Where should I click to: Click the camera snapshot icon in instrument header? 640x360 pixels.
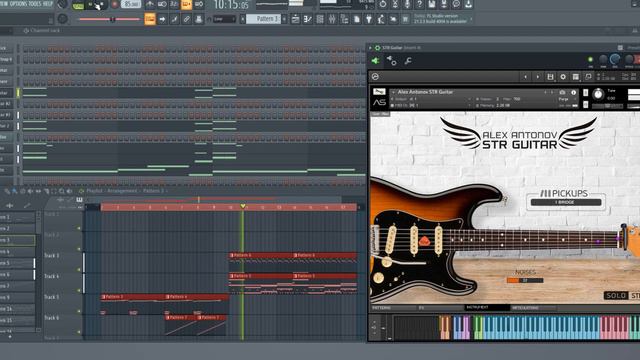562,93
